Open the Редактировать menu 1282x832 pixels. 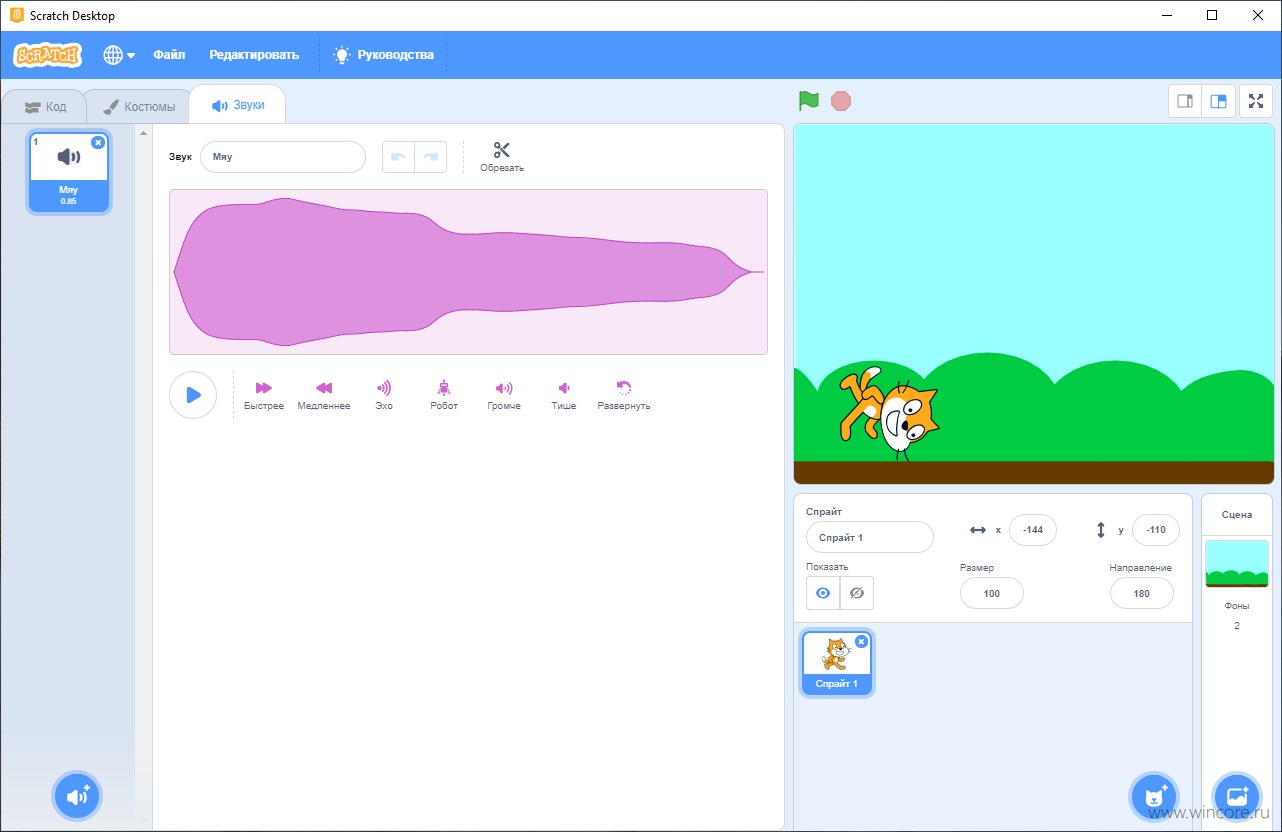[x=254, y=55]
